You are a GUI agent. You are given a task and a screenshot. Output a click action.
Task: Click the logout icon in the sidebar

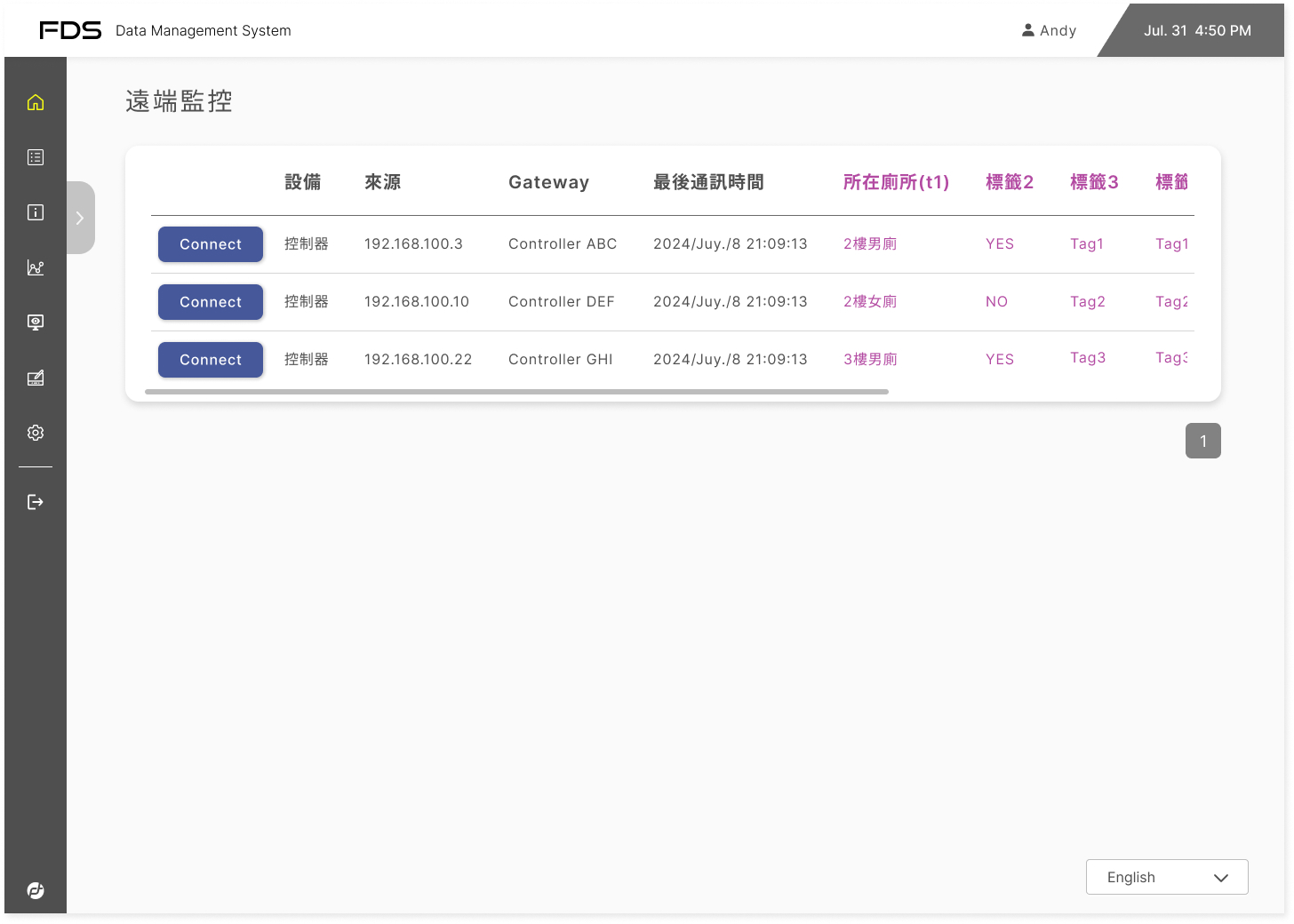(36, 502)
